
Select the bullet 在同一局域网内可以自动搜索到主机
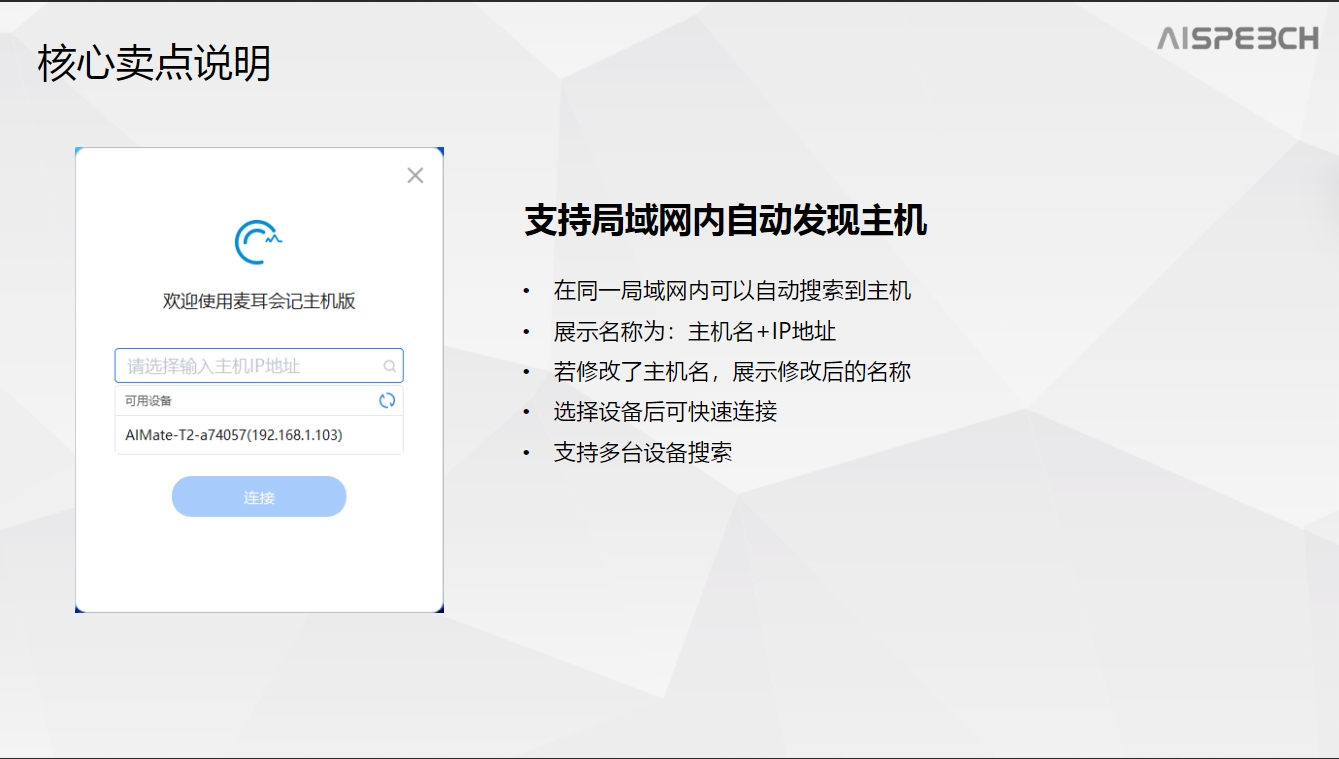[x=732, y=291]
